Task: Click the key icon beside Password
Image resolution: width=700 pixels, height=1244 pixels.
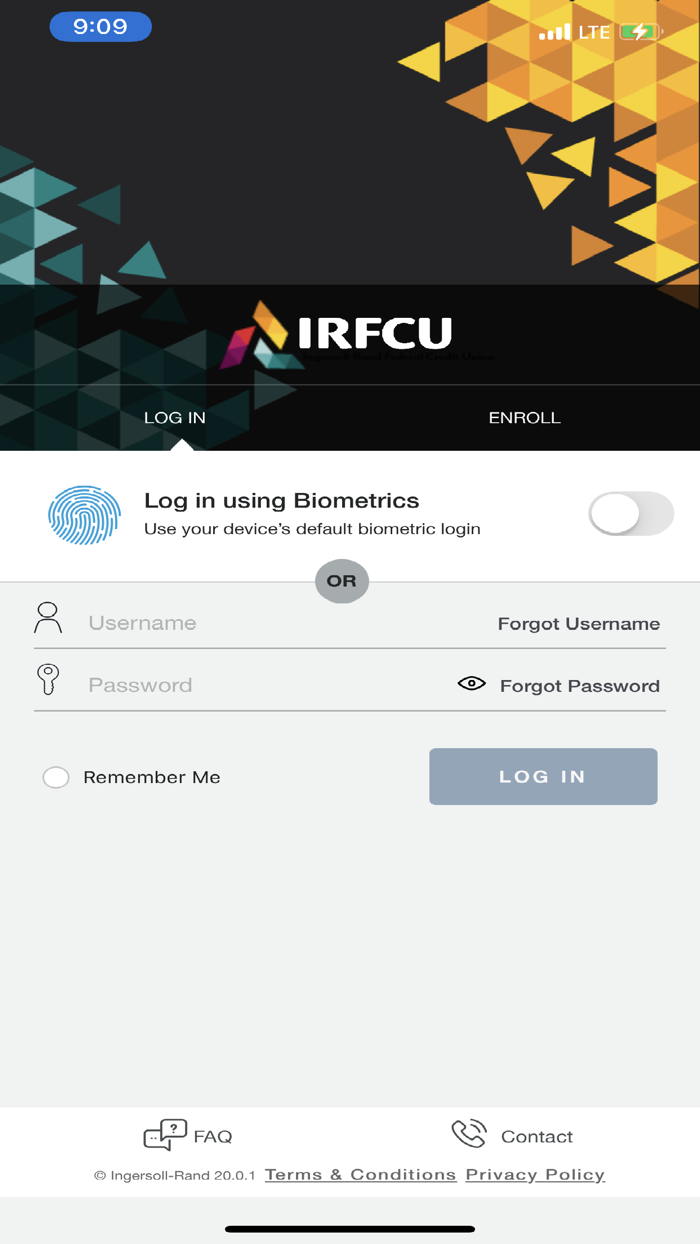Action: (x=47, y=679)
